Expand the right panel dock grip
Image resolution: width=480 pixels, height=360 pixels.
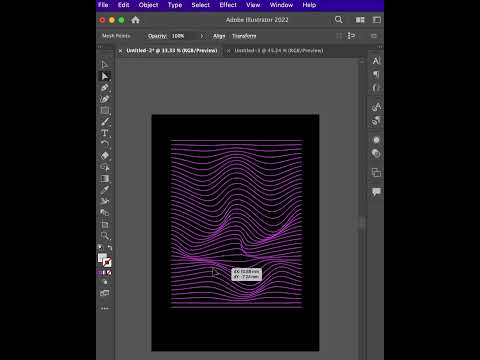point(380,47)
